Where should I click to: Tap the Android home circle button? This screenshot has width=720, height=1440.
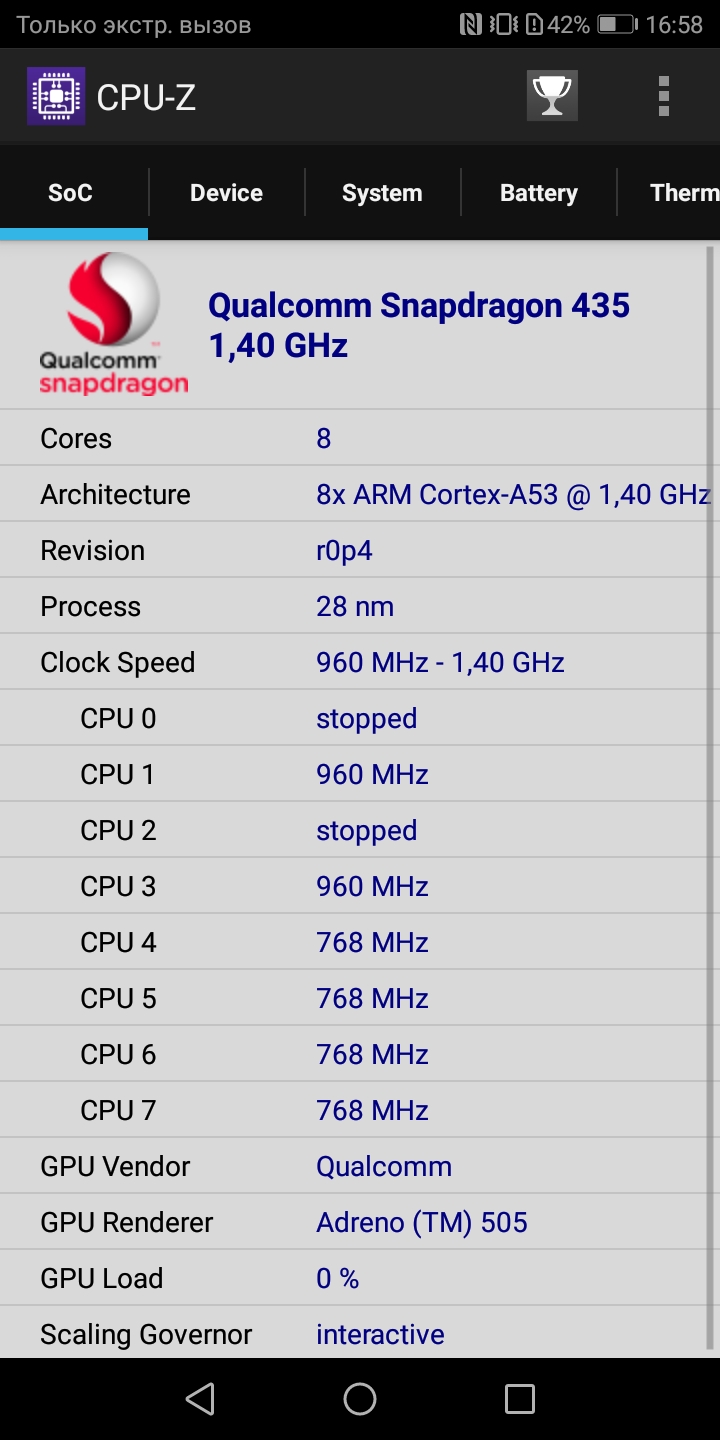[360, 1398]
